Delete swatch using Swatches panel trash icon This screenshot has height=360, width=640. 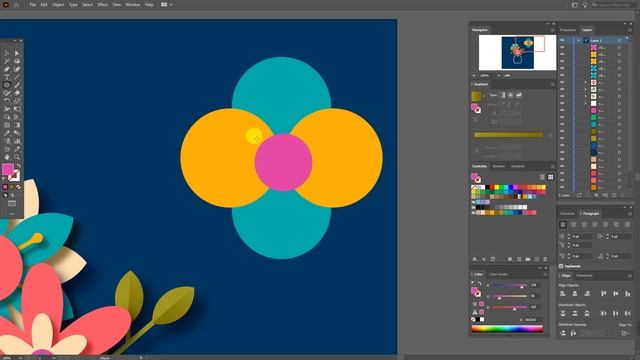coord(545,259)
